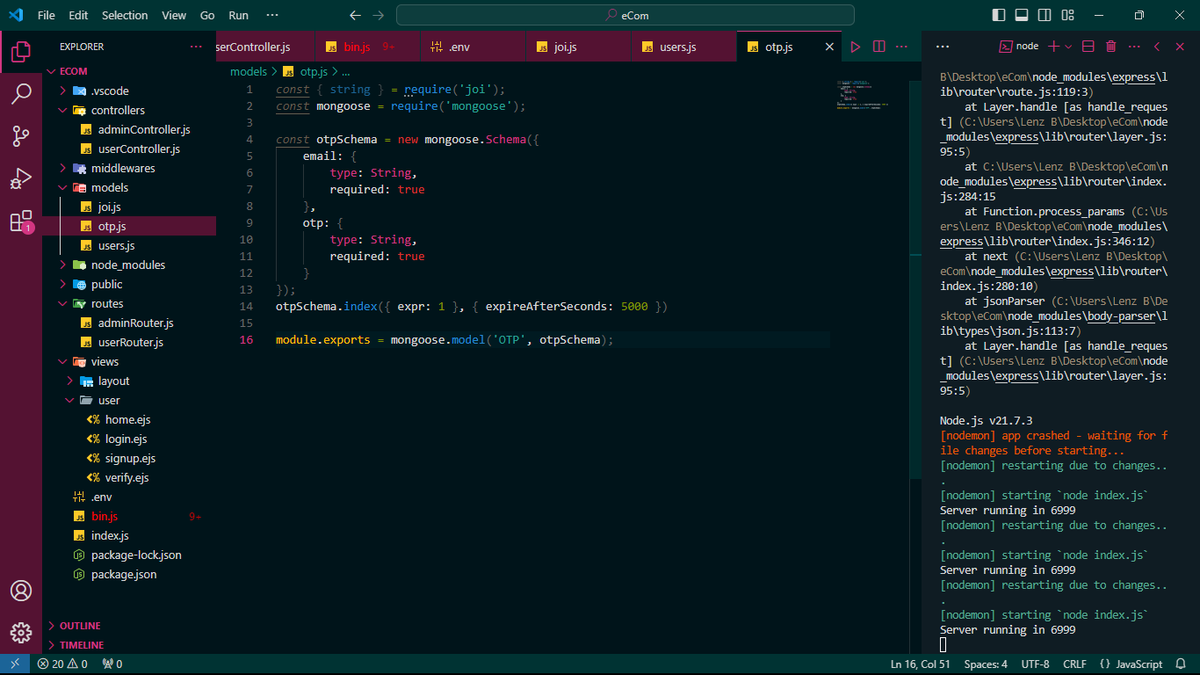
Task: Go to line via Ln 16, Col 51
Action: click(x=920, y=664)
